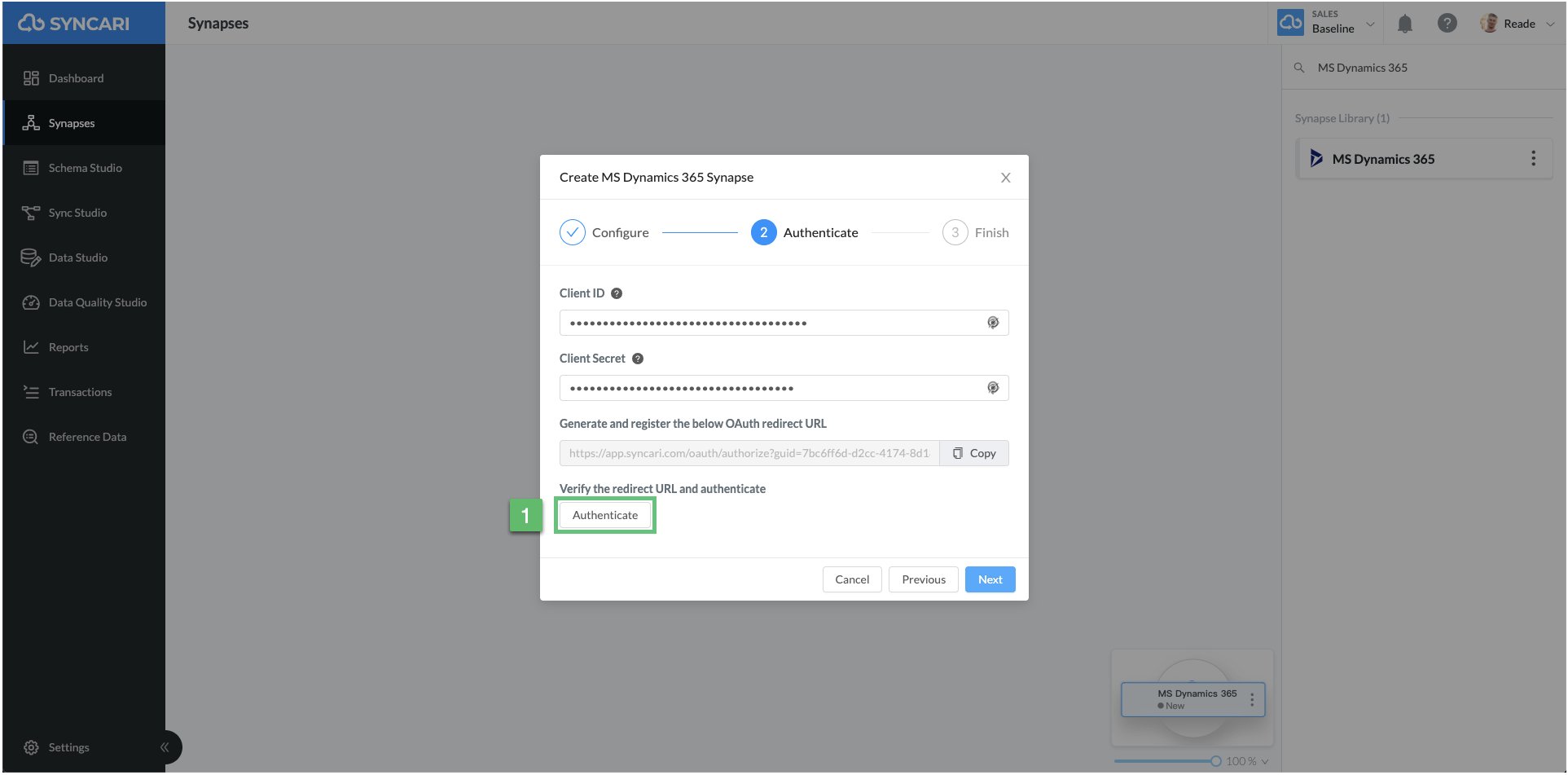The height and width of the screenshot is (775, 1568).
Task: Click the Syncari logo
Action: pos(73,24)
